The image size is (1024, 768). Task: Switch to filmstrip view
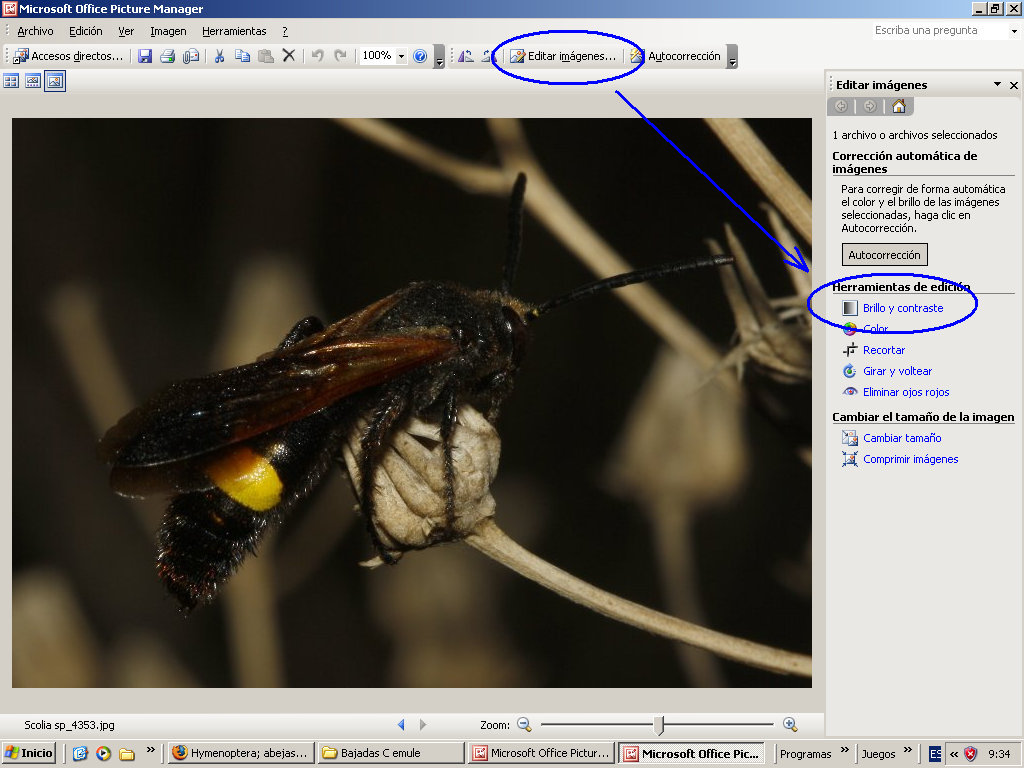click(33, 82)
